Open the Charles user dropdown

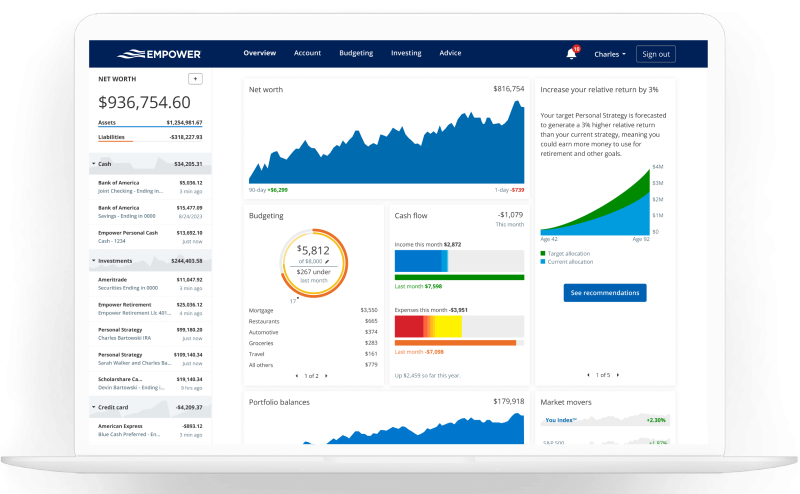(610, 54)
